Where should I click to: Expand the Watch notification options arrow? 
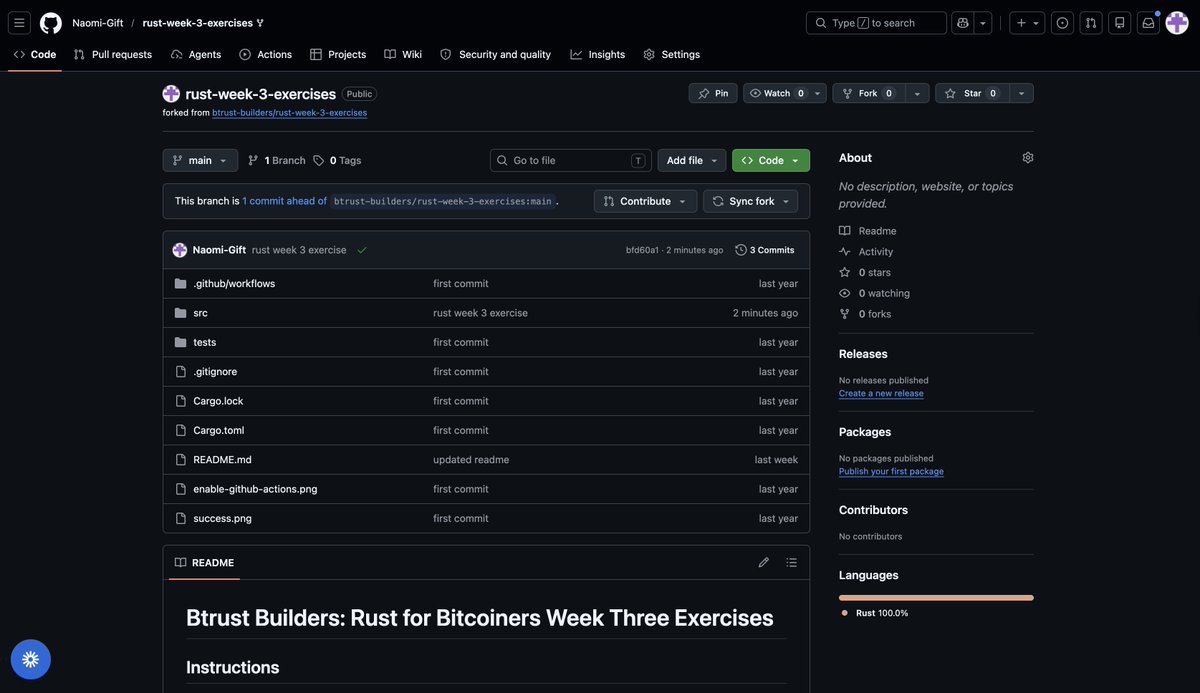818,93
